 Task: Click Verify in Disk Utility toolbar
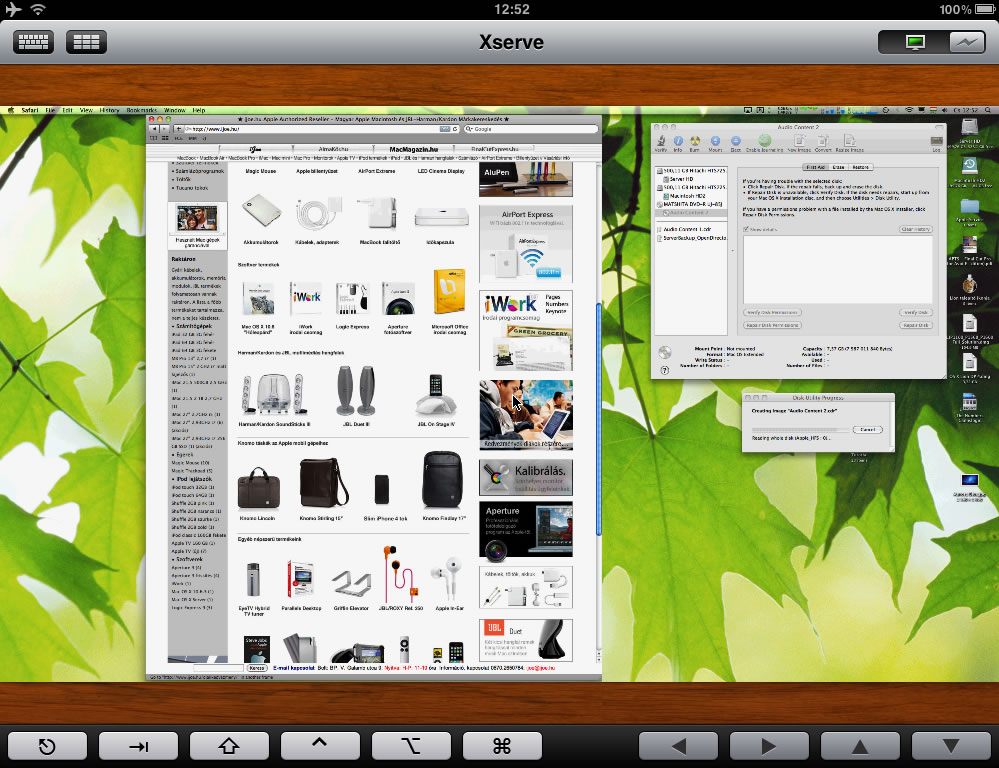[x=661, y=143]
